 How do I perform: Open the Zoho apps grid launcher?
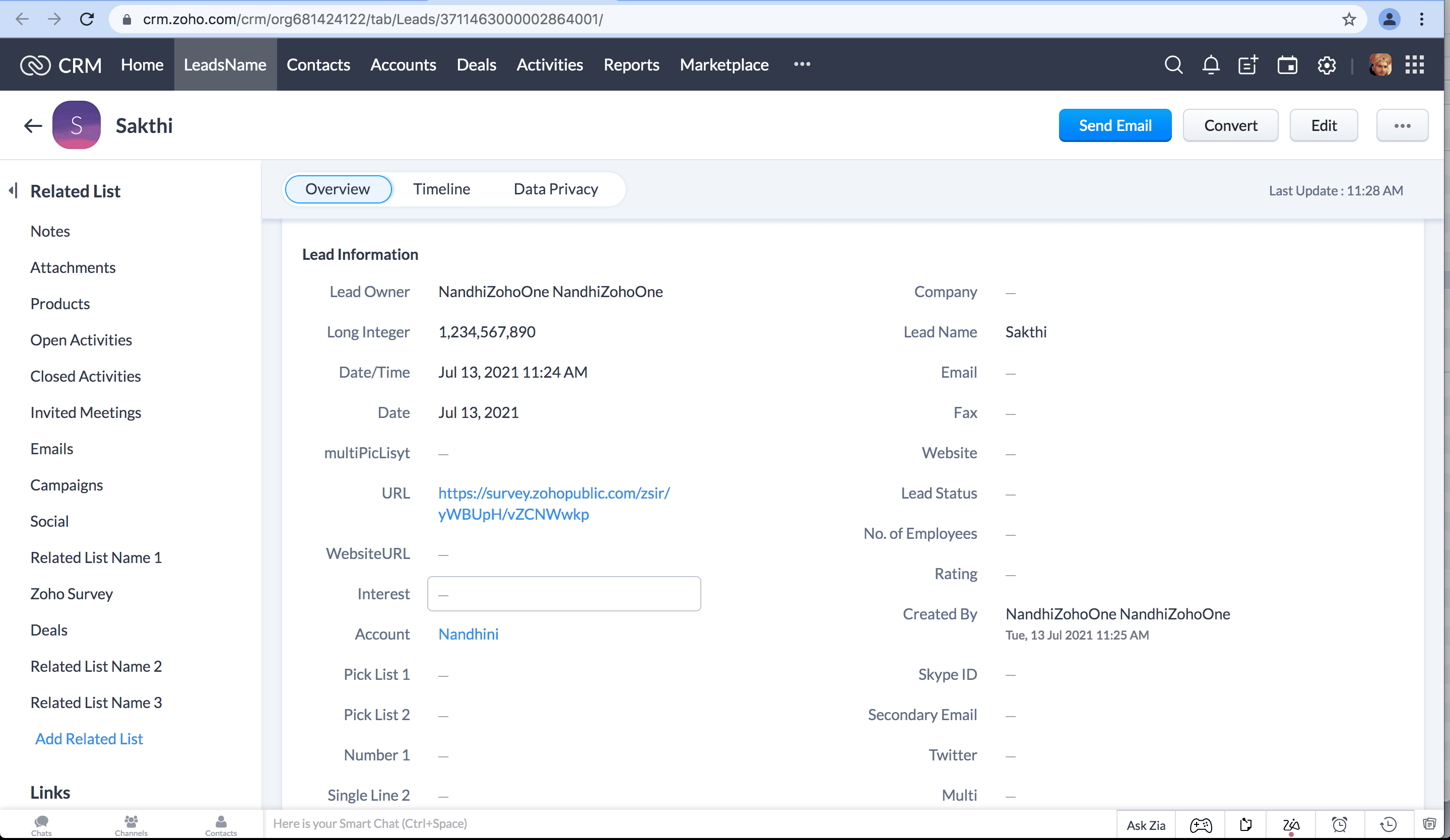pyautogui.click(x=1414, y=65)
